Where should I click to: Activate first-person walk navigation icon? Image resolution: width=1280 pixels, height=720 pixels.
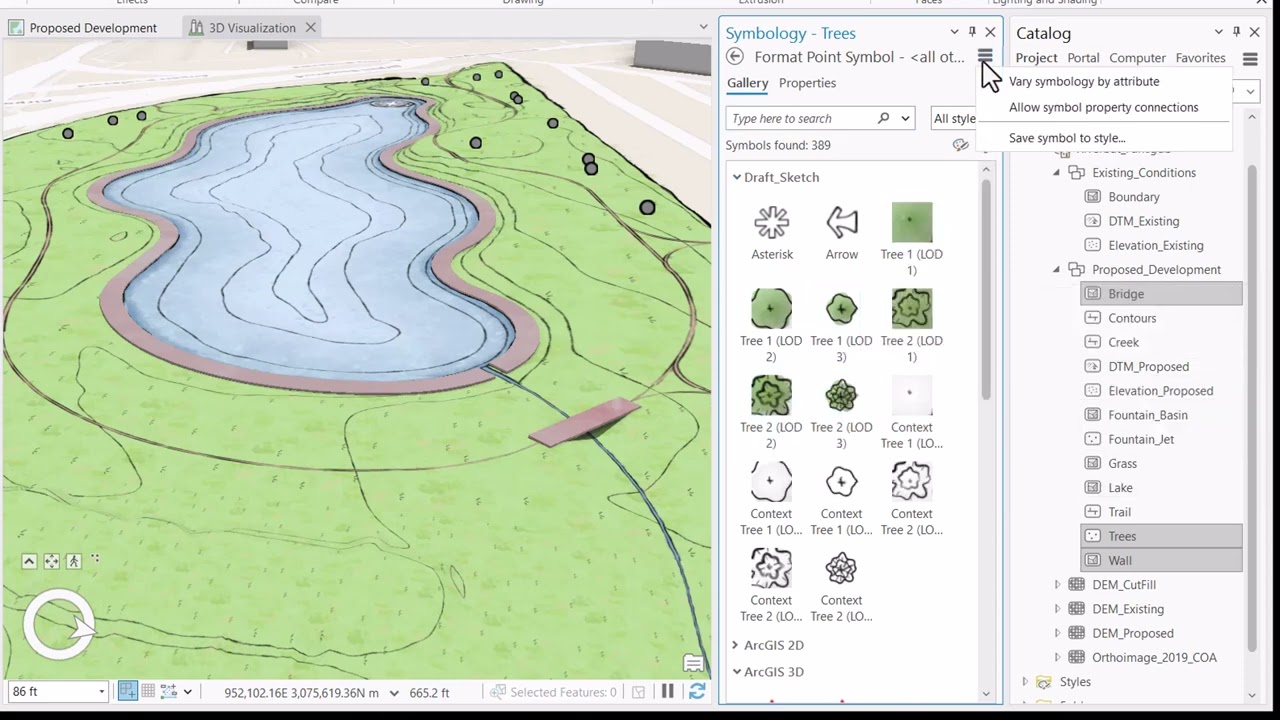[x=73, y=562]
